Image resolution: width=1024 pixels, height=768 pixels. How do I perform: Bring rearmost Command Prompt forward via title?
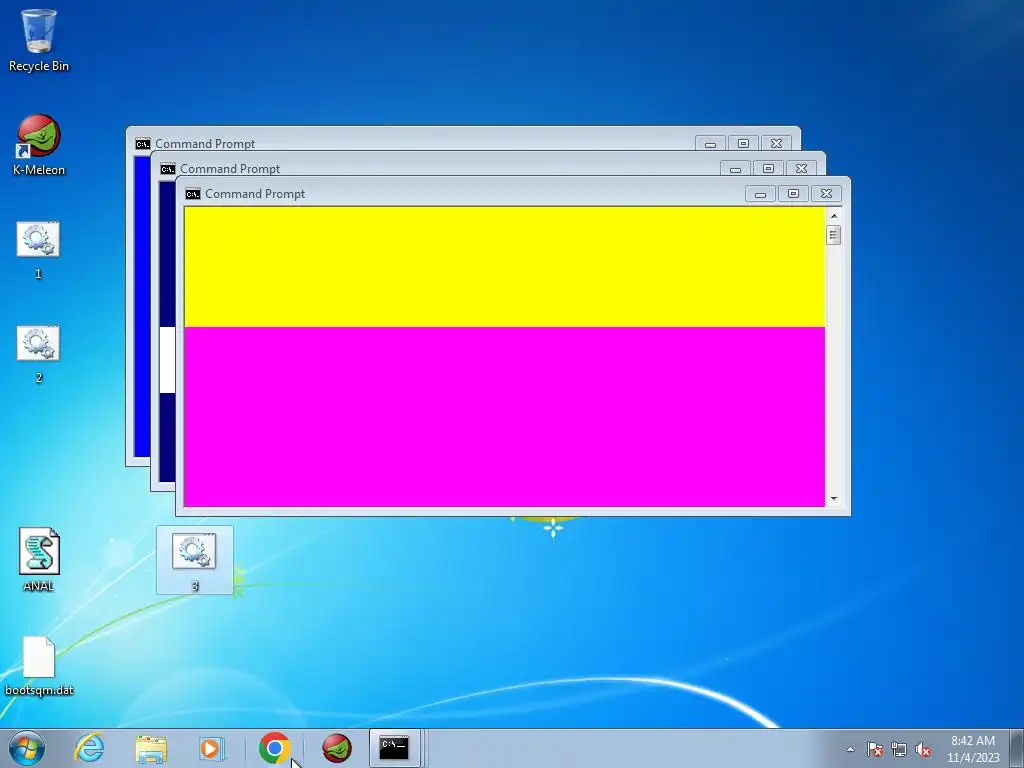point(205,144)
